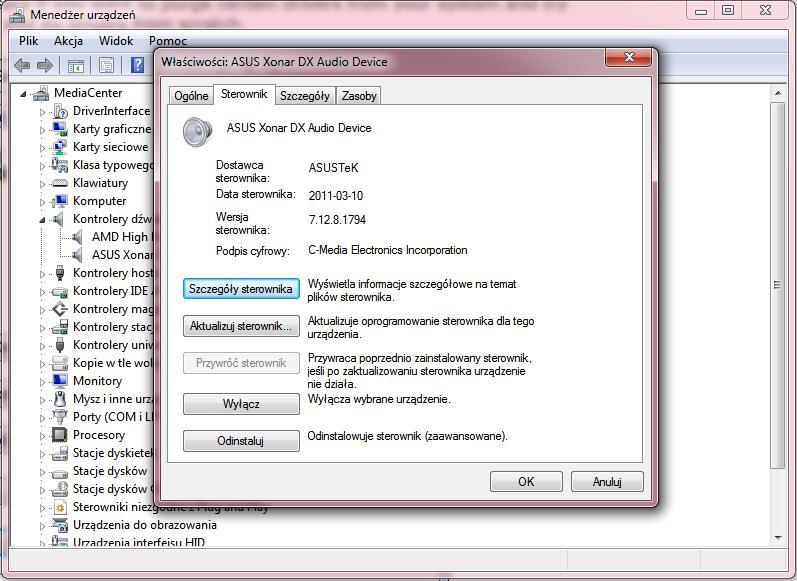This screenshot has width=797, height=581.
Task: Confirm the dialog with OK
Action: click(526, 481)
